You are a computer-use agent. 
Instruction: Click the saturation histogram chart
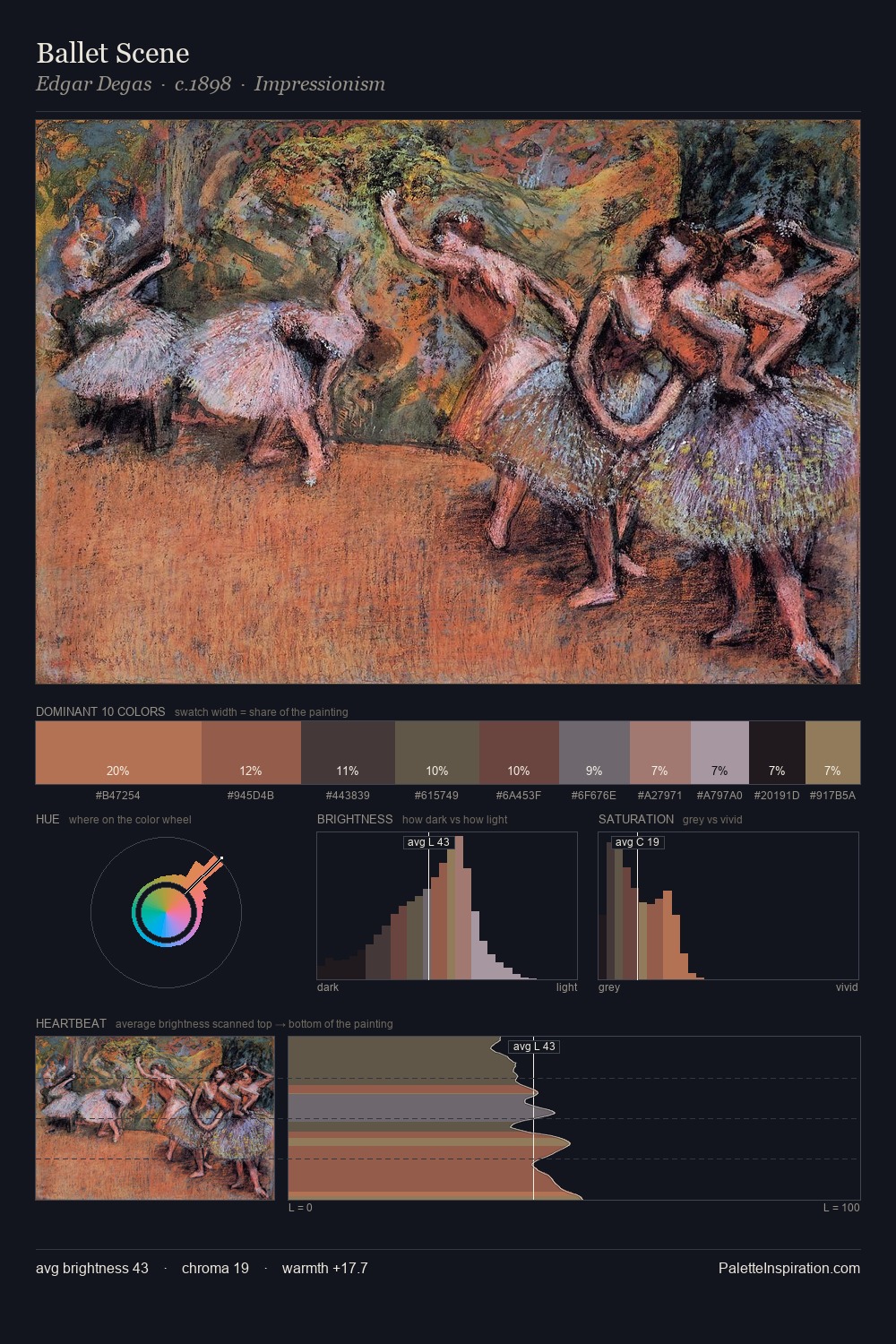point(728,906)
